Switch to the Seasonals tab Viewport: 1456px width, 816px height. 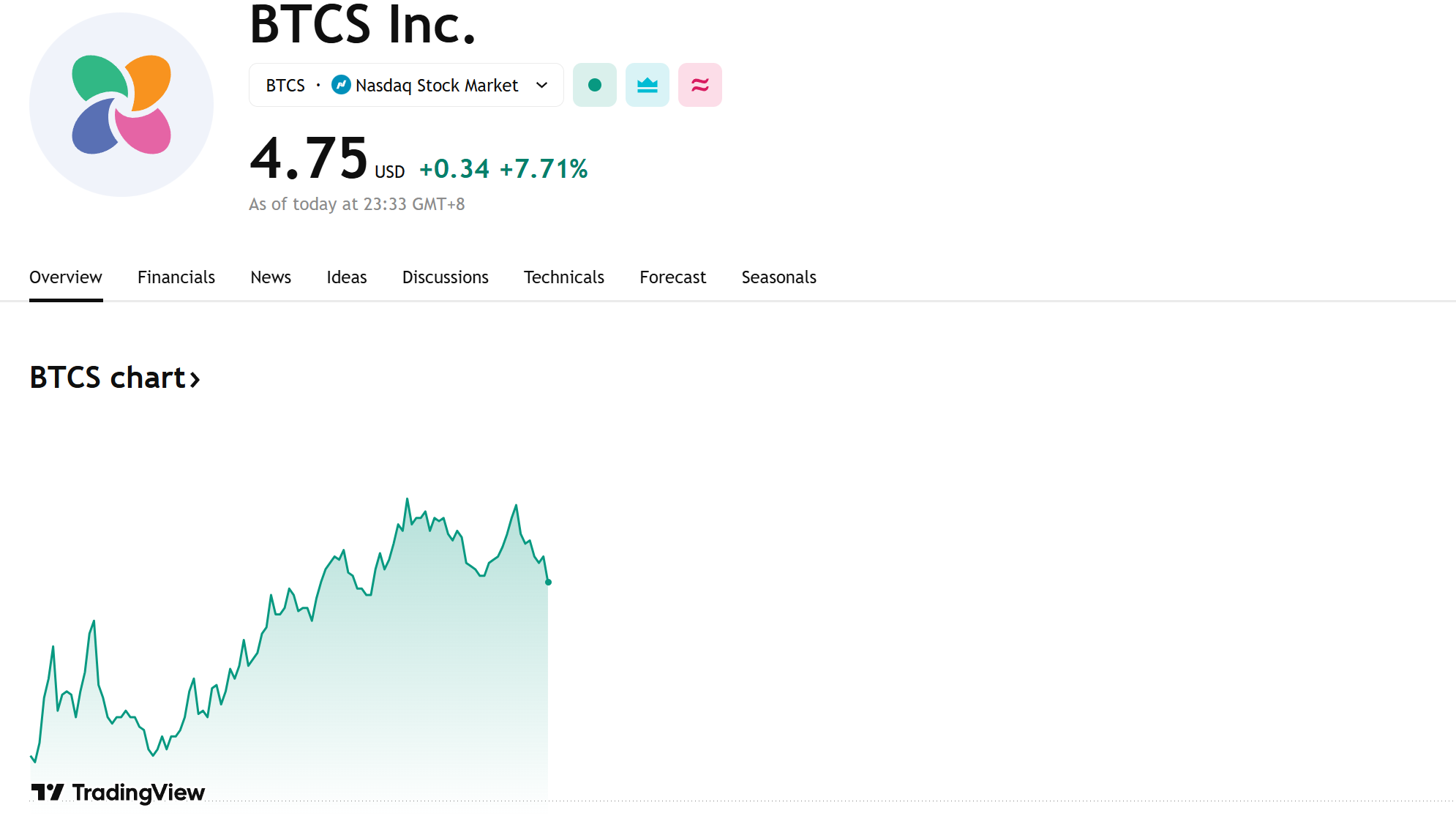[x=778, y=277]
